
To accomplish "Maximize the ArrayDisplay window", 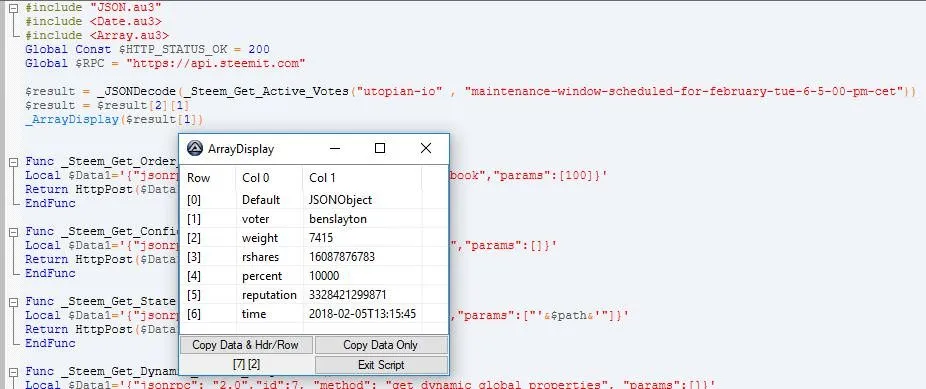I will 380,148.
